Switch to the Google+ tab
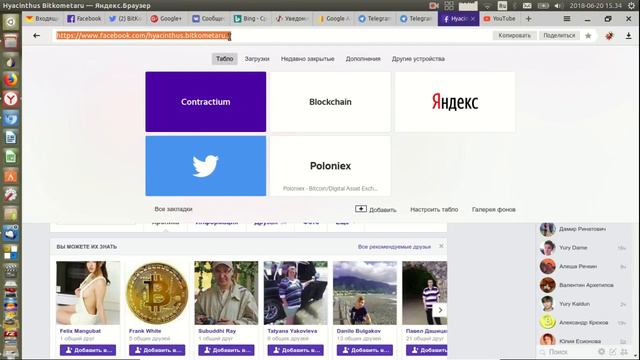The image size is (640, 360). pyautogui.click(x=166, y=19)
